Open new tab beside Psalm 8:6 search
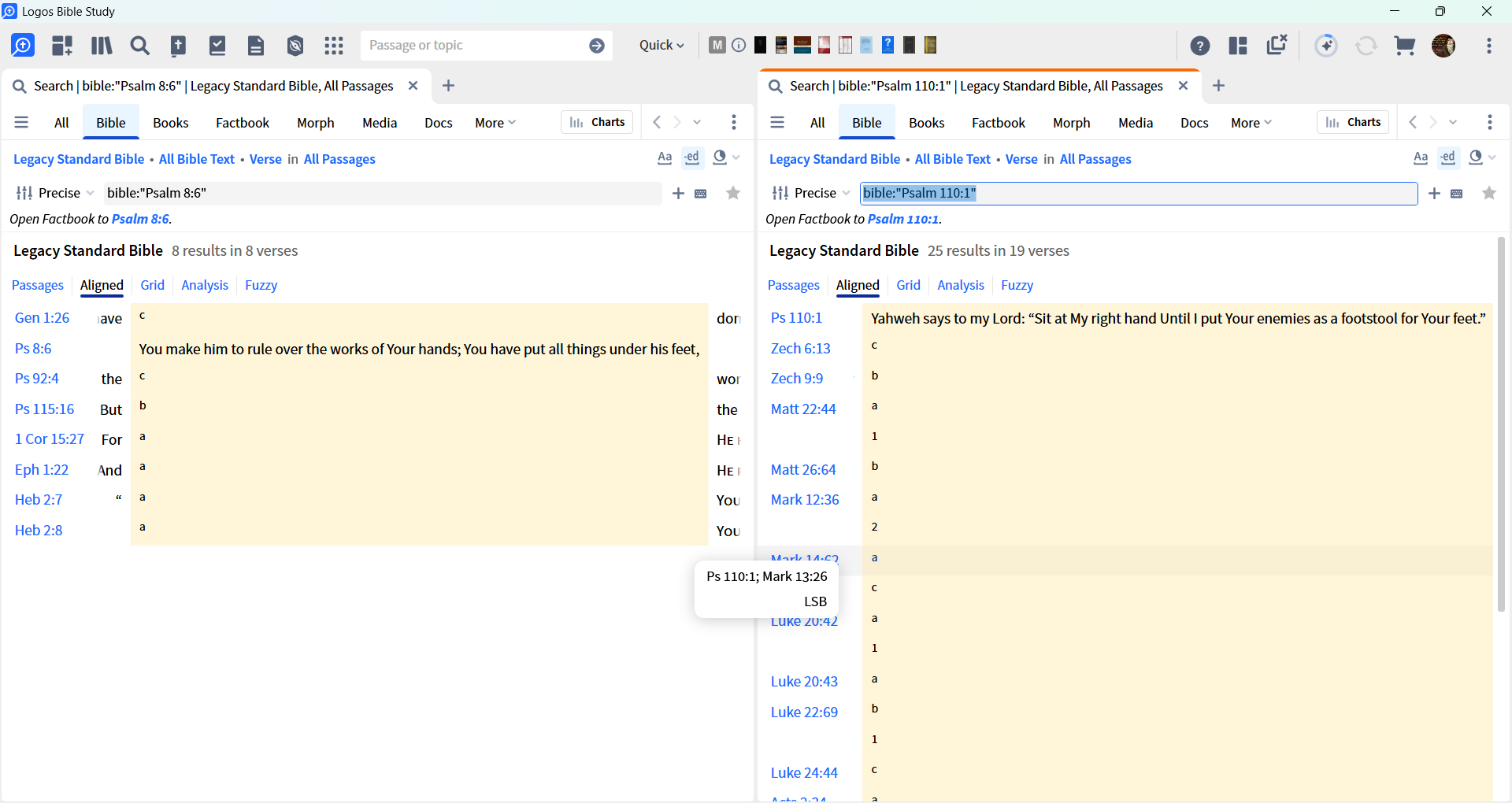The image size is (1512, 803). point(448,86)
